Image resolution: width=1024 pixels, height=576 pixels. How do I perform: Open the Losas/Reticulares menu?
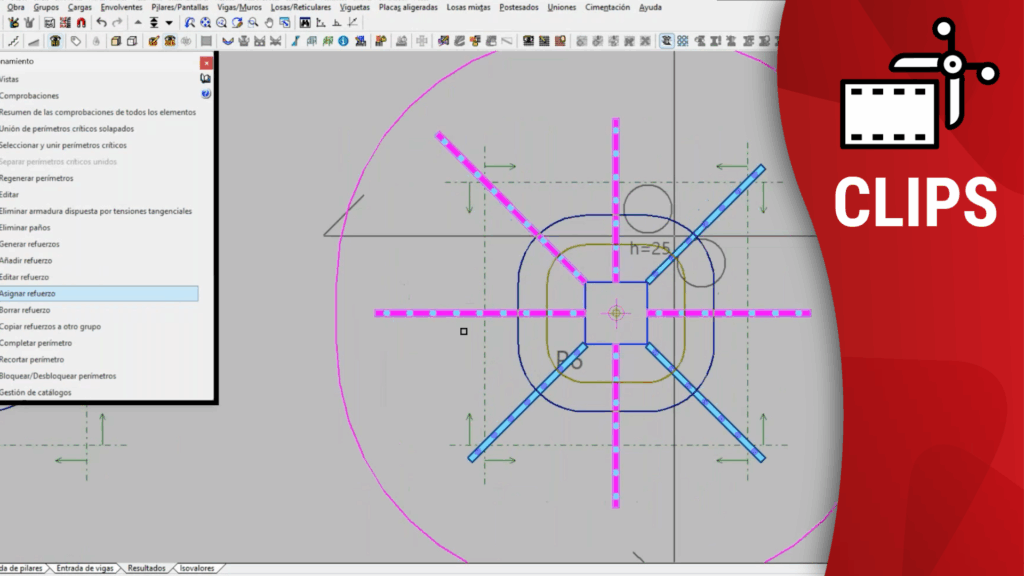coord(300,7)
